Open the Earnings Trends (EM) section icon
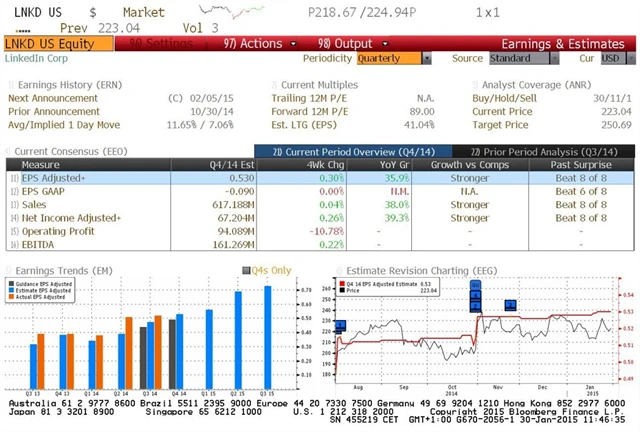 pyautogui.click(x=7, y=270)
